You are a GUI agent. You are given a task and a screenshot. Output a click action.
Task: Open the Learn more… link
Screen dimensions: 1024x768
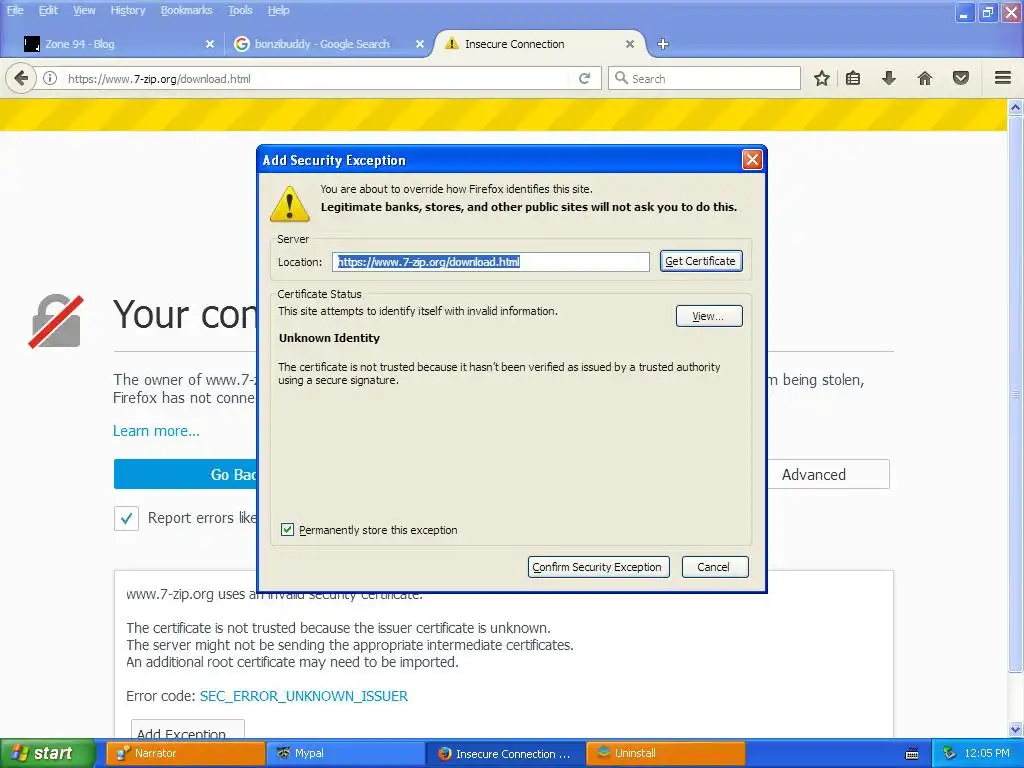(x=156, y=431)
